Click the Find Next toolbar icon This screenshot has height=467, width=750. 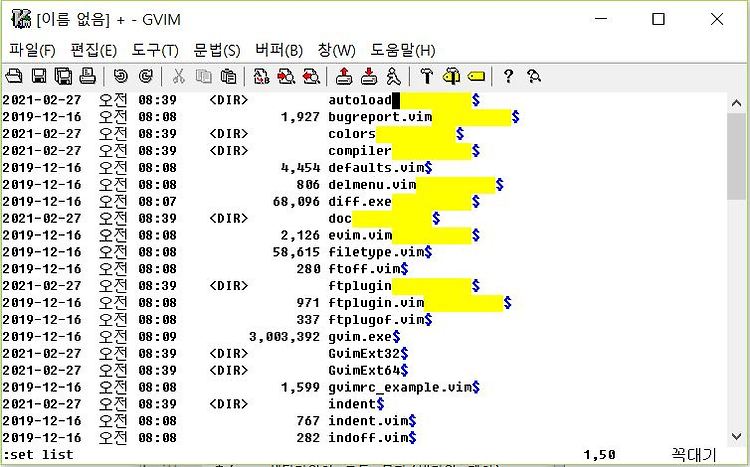point(286,76)
